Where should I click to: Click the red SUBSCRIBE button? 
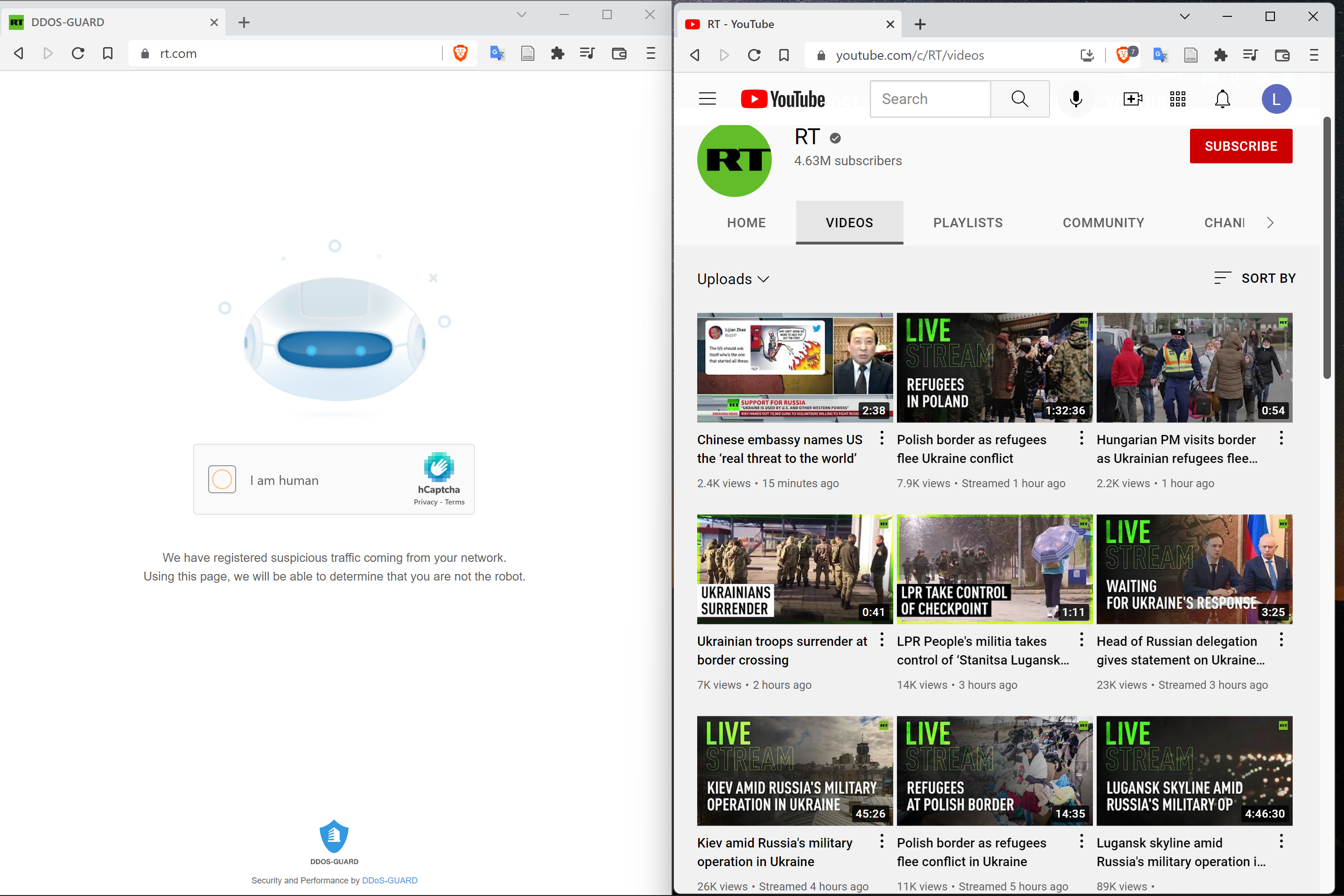click(1240, 146)
